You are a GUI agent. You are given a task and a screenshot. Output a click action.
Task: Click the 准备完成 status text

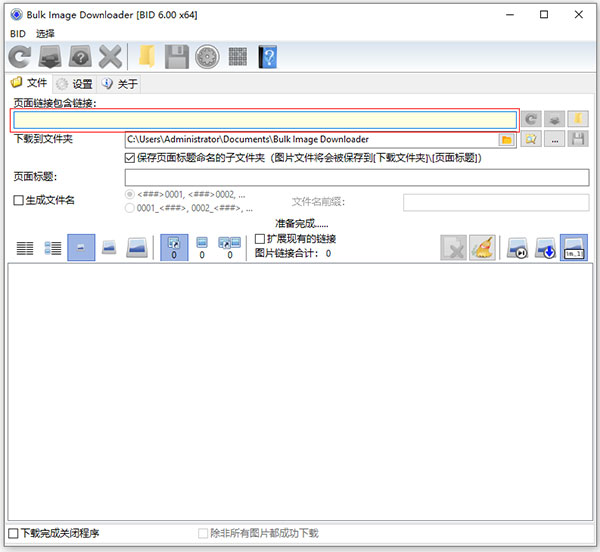(x=302, y=223)
